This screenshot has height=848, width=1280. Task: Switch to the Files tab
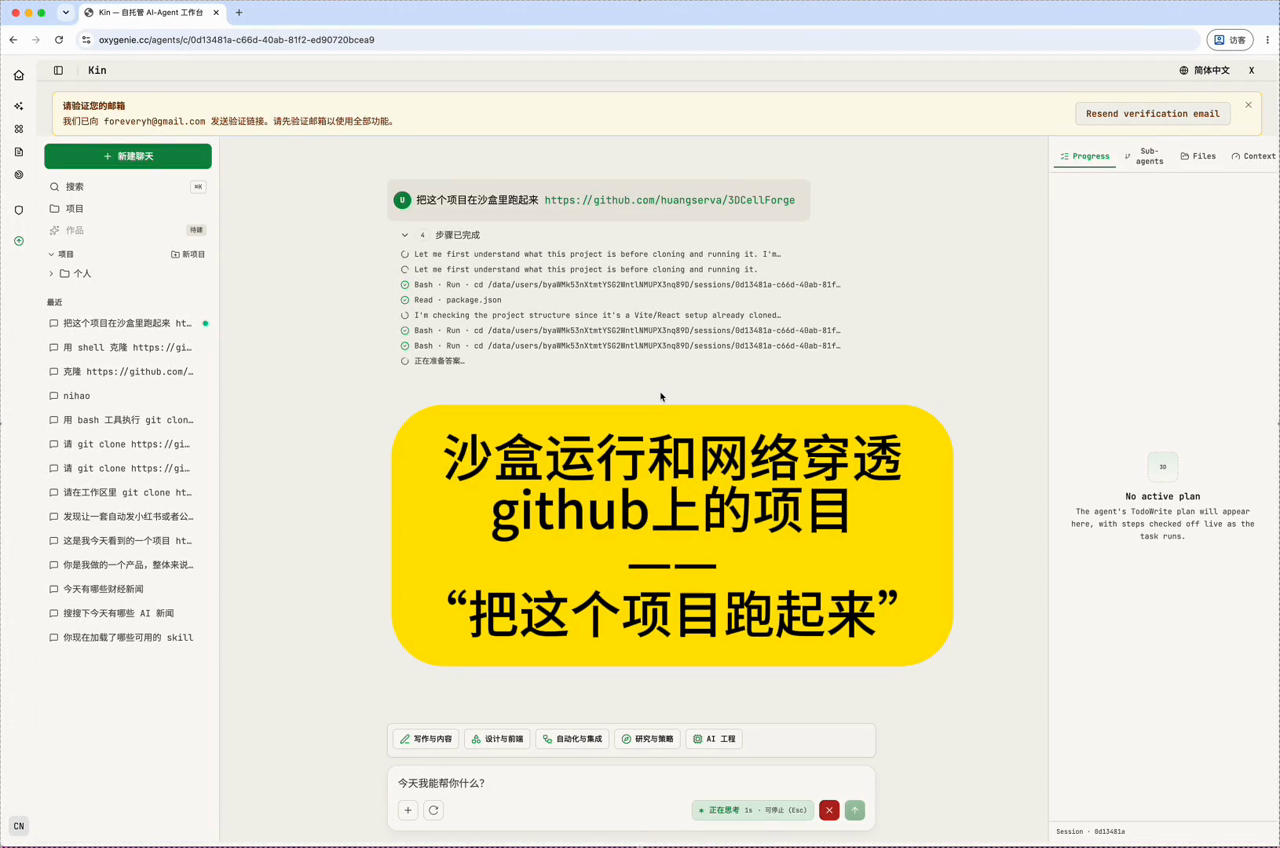coord(1198,156)
